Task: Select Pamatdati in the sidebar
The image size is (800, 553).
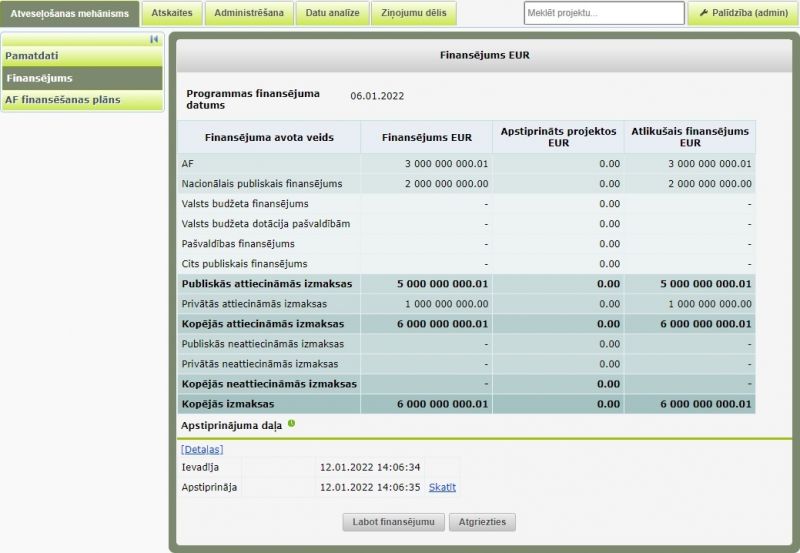Action: 82,56
